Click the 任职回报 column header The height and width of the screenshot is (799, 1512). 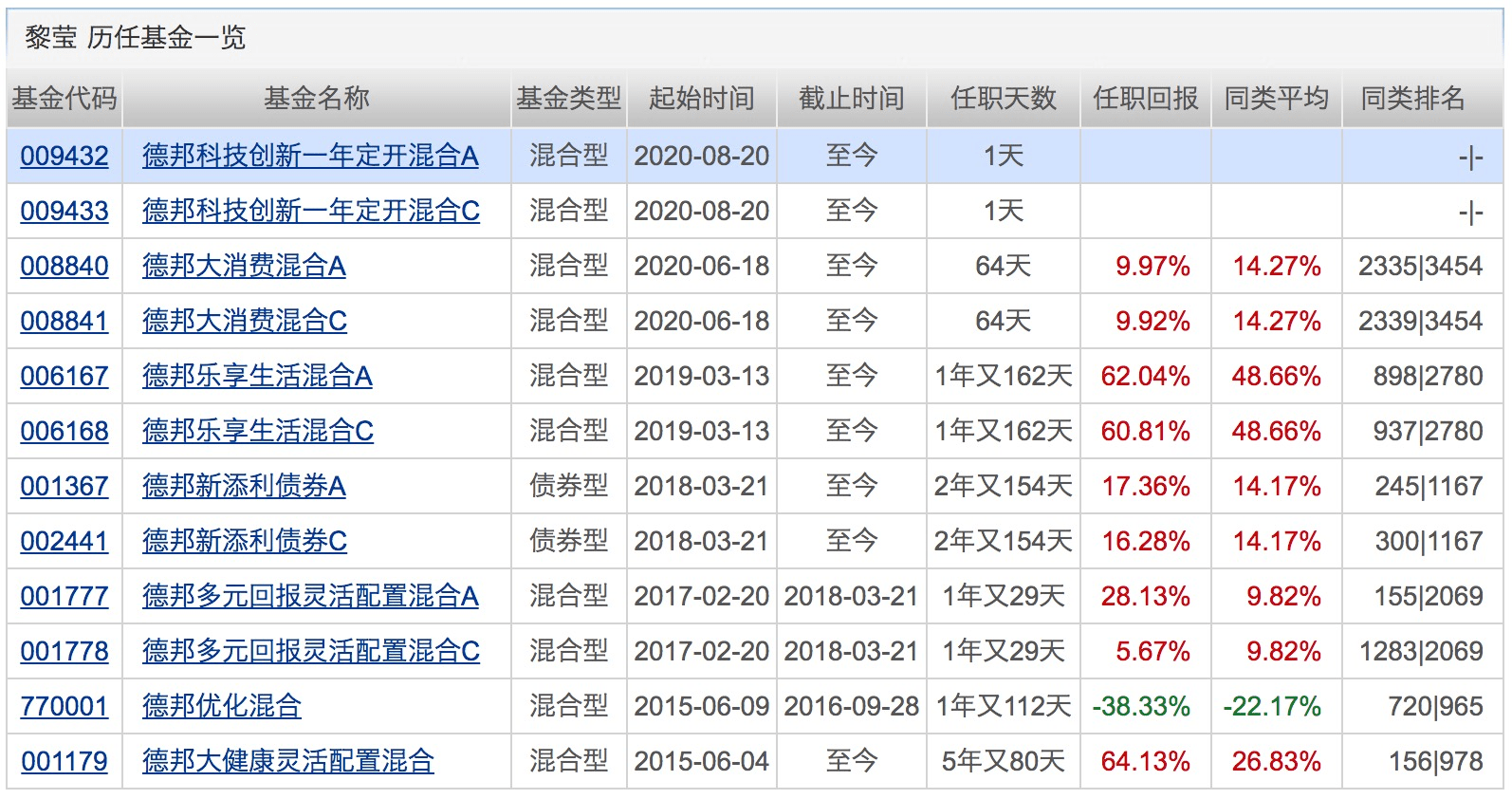[x=1146, y=99]
